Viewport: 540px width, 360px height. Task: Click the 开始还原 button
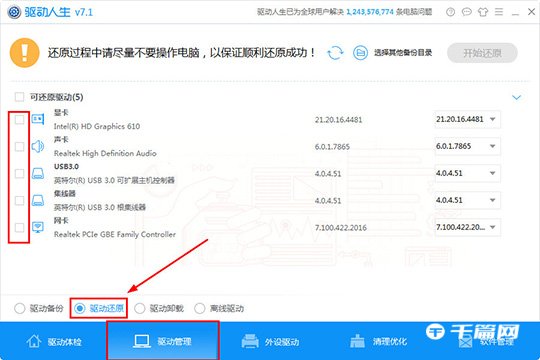[x=482, y=53]
